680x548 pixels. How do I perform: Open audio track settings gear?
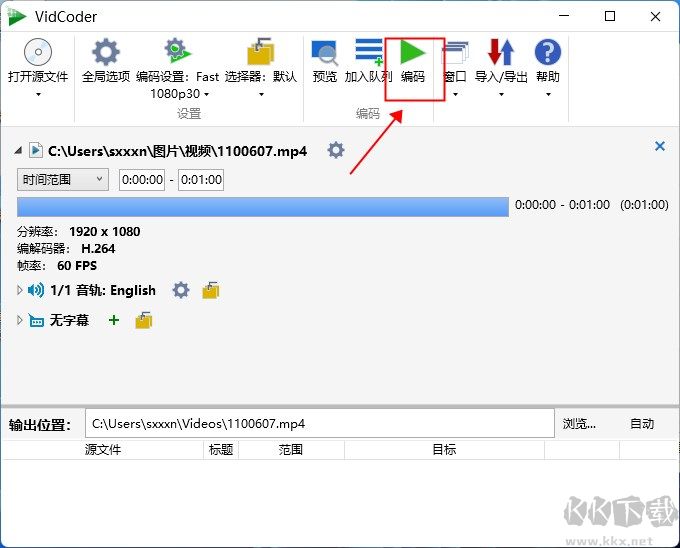pos(181,290)
